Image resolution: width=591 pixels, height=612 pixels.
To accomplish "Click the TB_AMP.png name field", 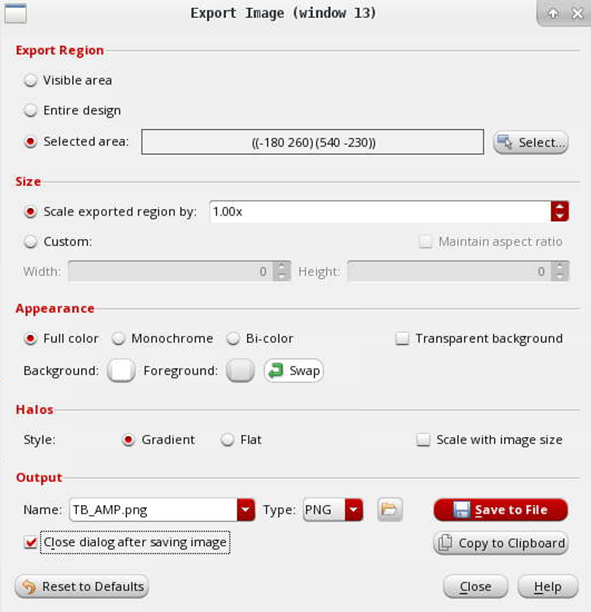I will tap(153, 509).
